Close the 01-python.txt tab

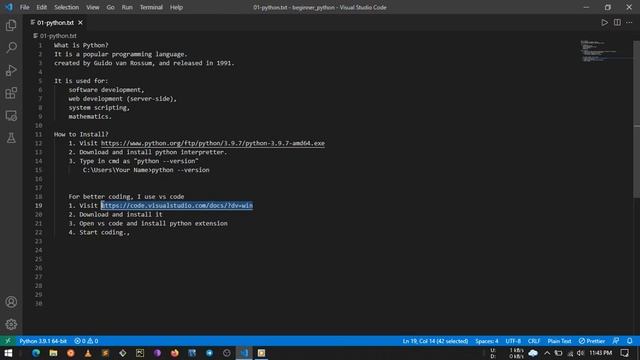click(x=80, y=23)
